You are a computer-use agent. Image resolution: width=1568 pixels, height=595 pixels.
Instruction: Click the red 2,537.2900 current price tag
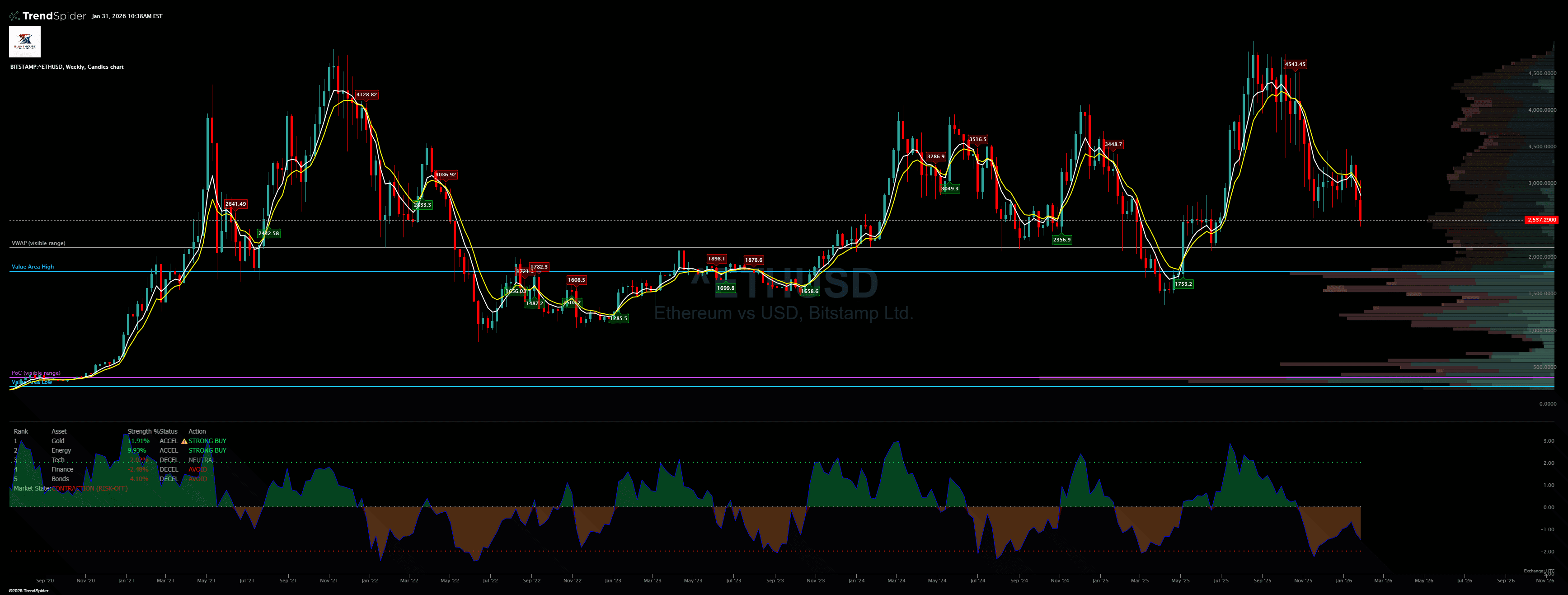click(x=1541, y=220)
